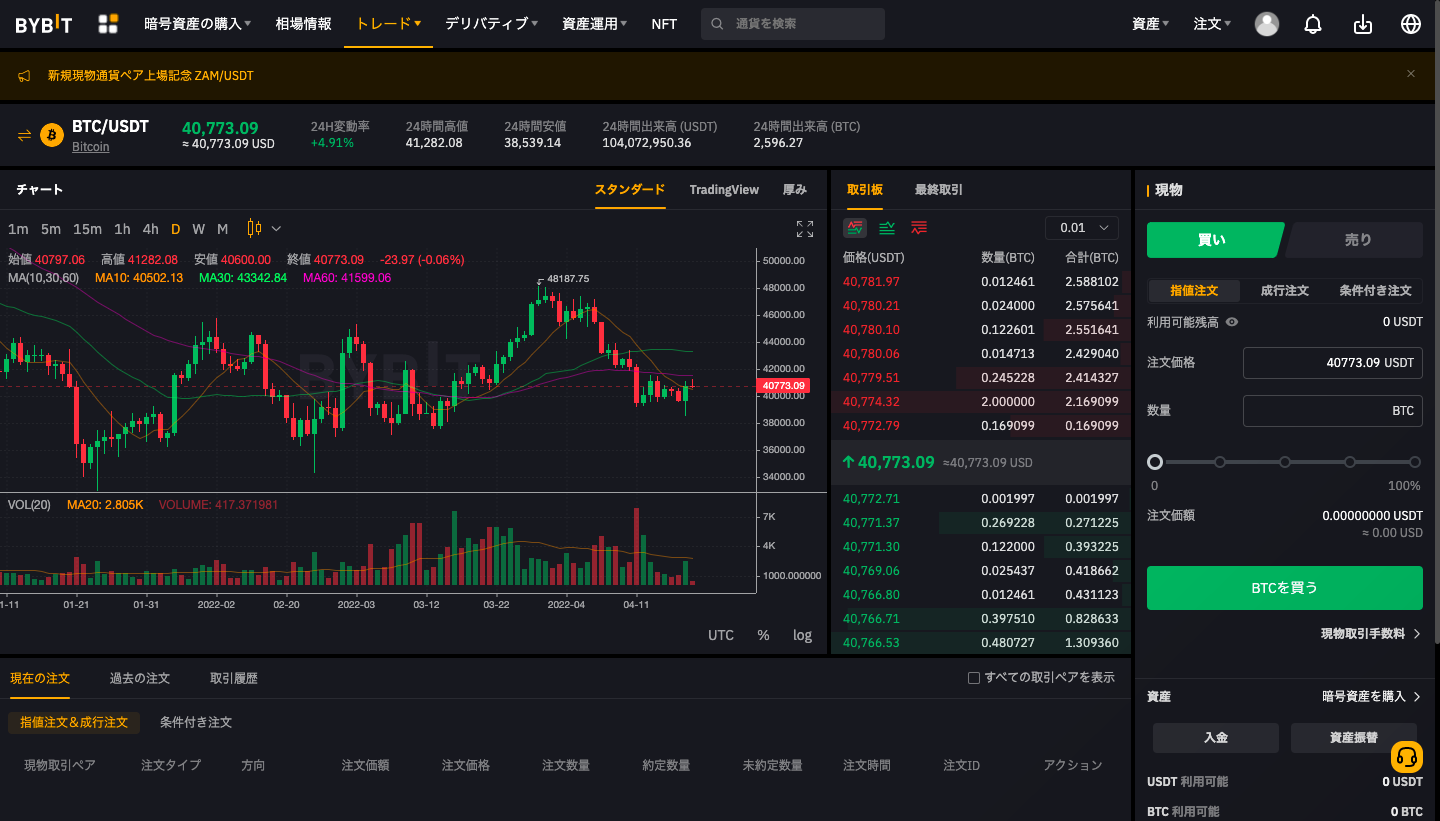Open customer support headset icon
Image resolution: width=1440 pixels, height=821 pixels.
[x=1407, y=757]
